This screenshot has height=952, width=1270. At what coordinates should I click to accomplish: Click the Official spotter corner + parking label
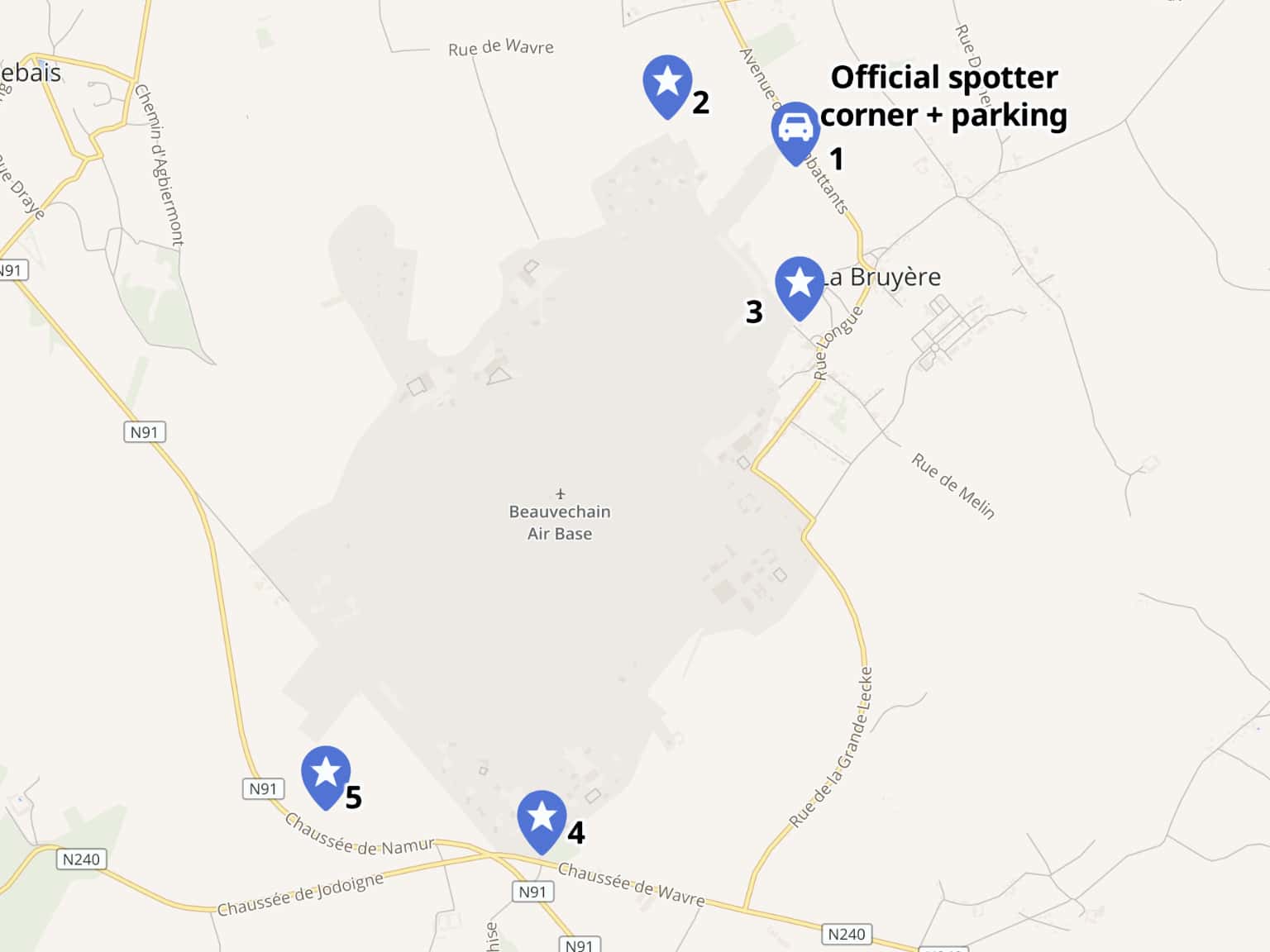tap(943, 96)
